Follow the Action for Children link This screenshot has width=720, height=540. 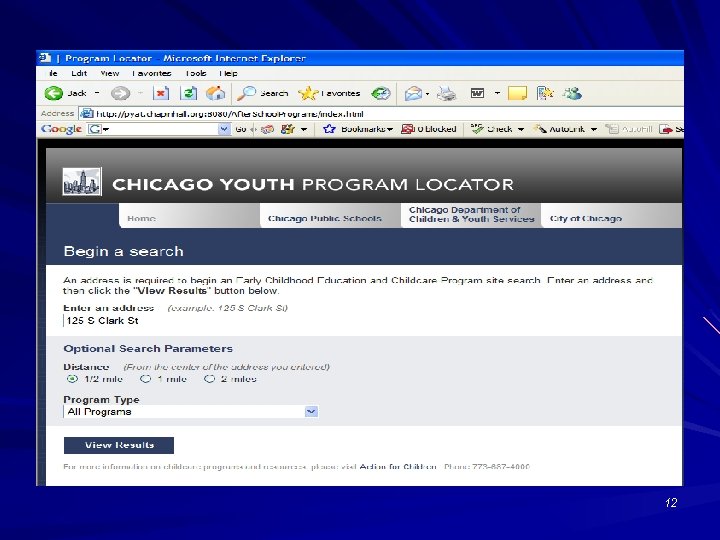tap(398, 467)
